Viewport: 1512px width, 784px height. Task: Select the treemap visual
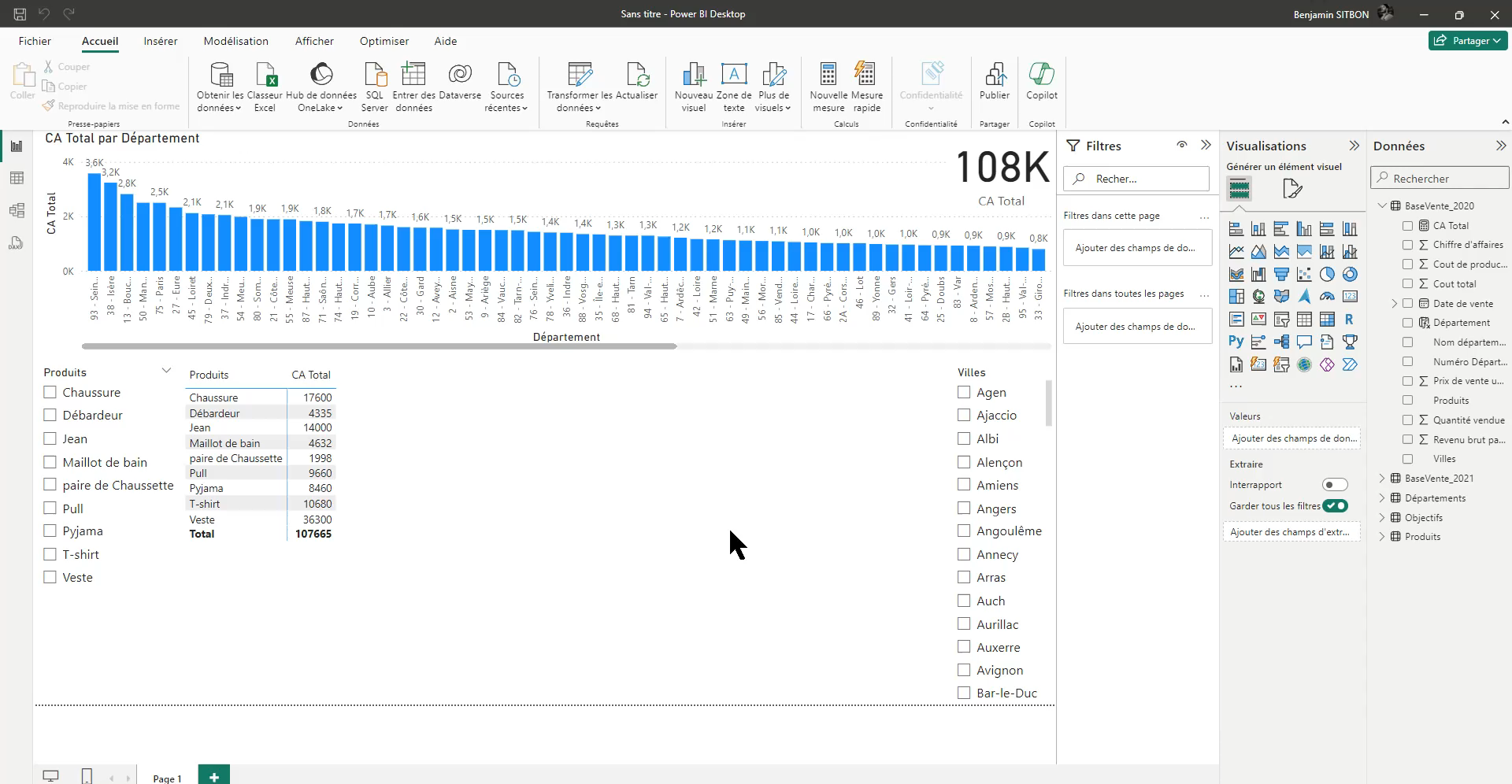click(1236, 297)
